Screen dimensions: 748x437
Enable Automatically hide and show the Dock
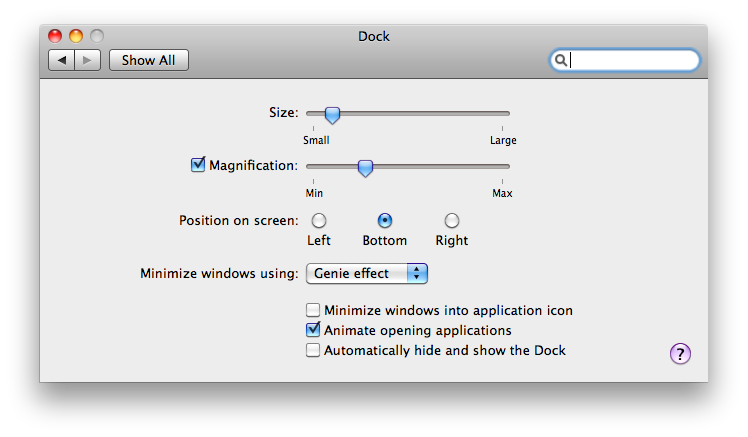tap(313, 350)
